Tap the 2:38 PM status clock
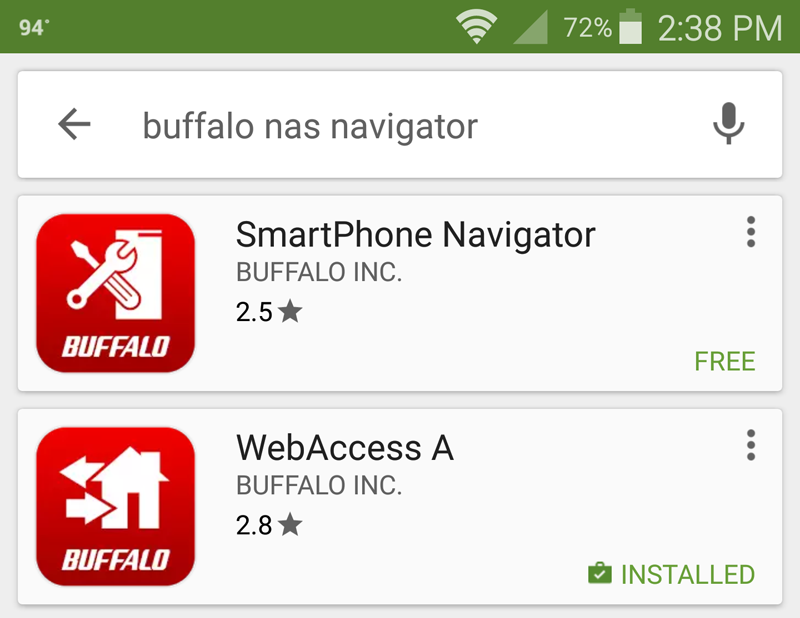This screenshot has width=800, height=618. (720, 28)
